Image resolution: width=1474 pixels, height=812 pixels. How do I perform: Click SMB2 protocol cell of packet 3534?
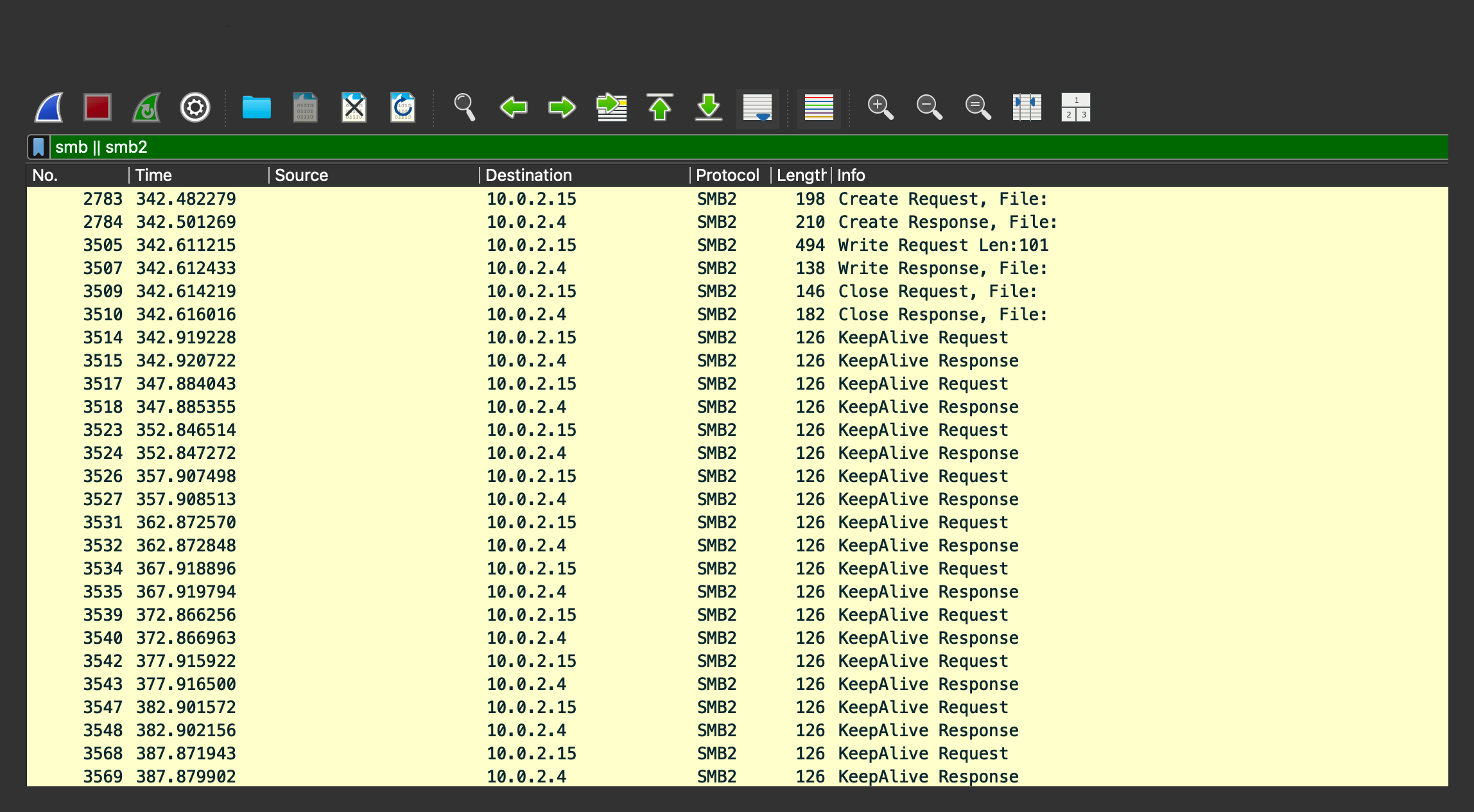(x=716, y=569)
